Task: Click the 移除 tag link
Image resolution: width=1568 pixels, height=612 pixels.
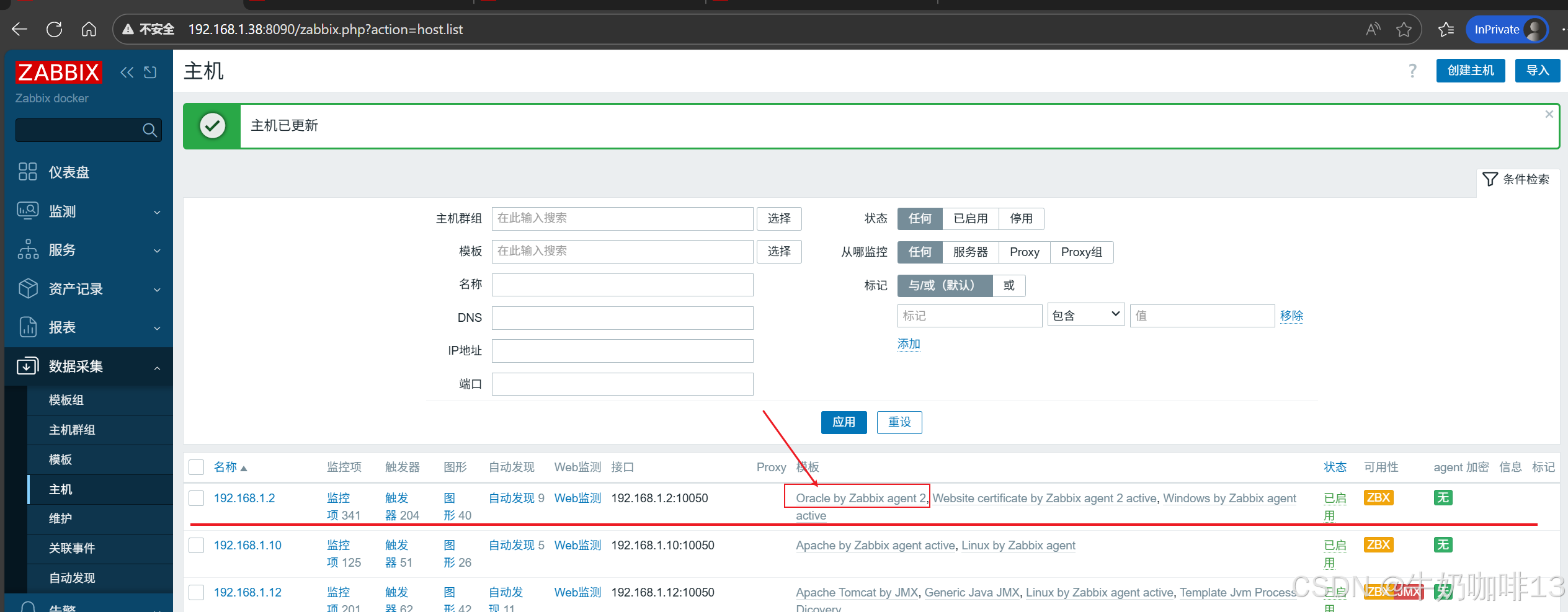Action: coord(1291,316)
